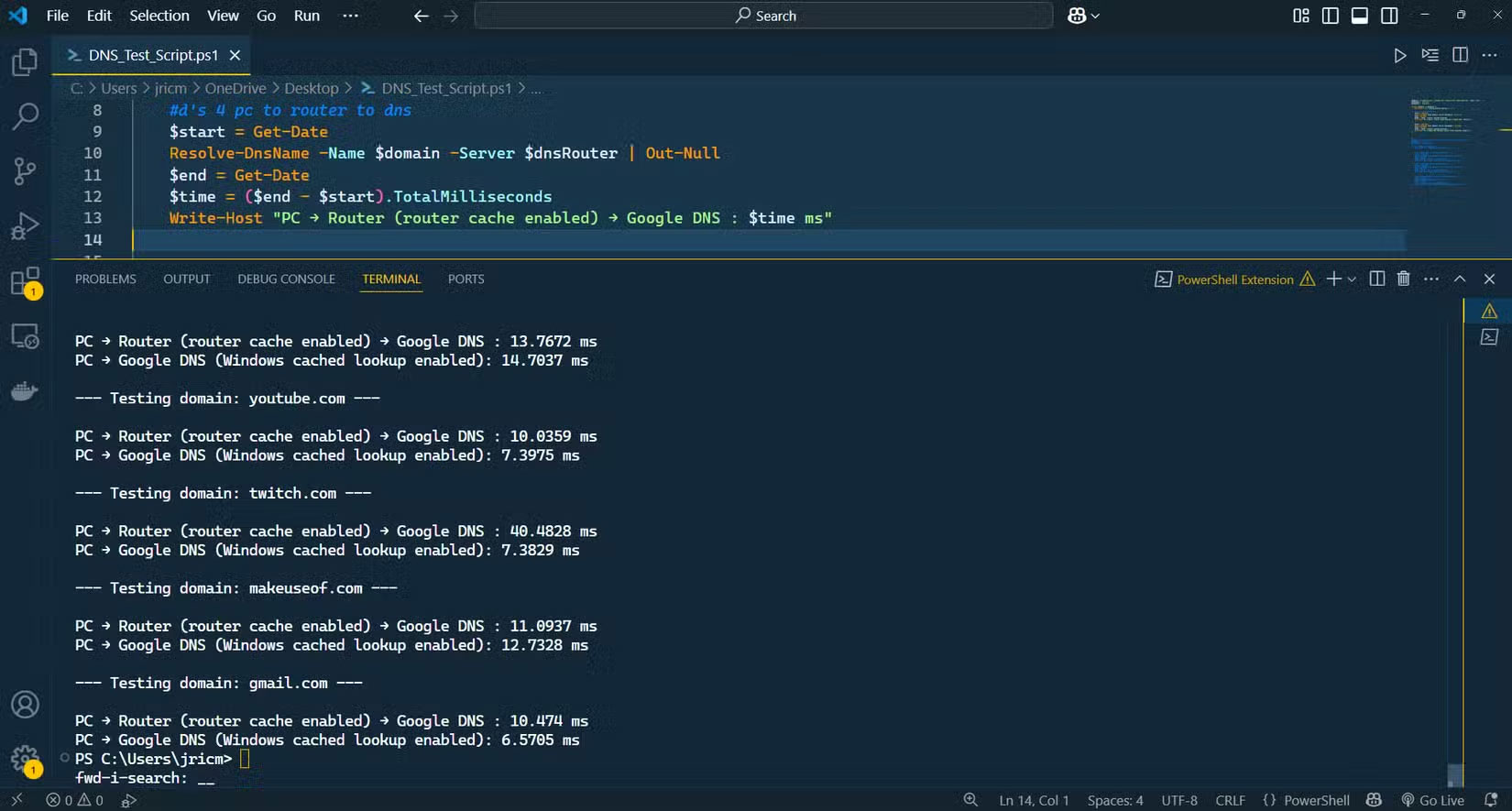Open the Source Control view
1512x811 pixels.
coord(25,171)
